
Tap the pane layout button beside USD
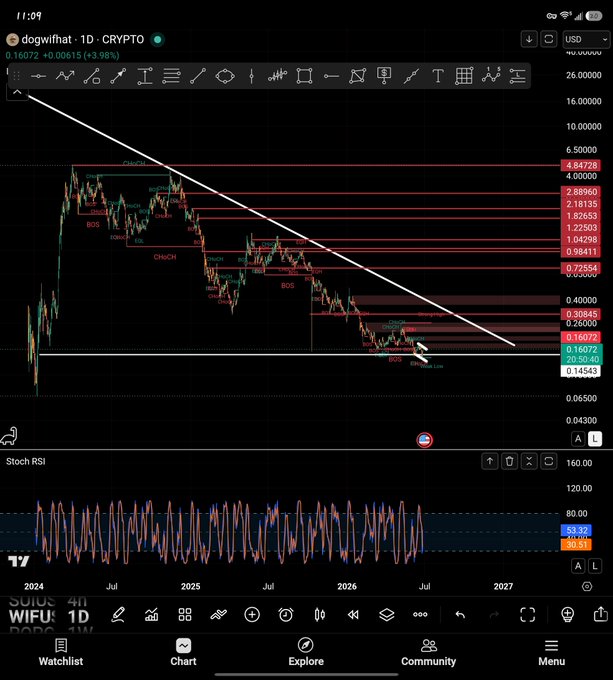[548, 39]
